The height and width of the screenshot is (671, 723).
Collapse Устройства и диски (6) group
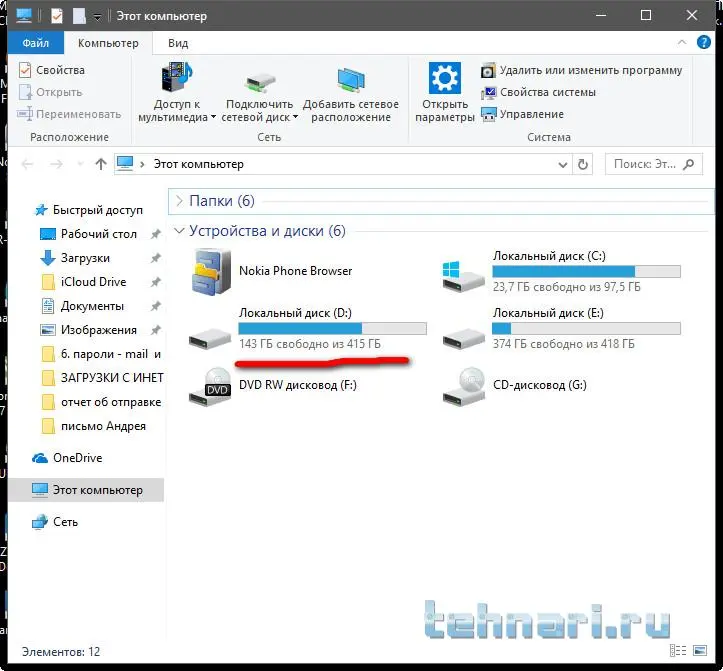pyautogui.click(x=179, y=231)
